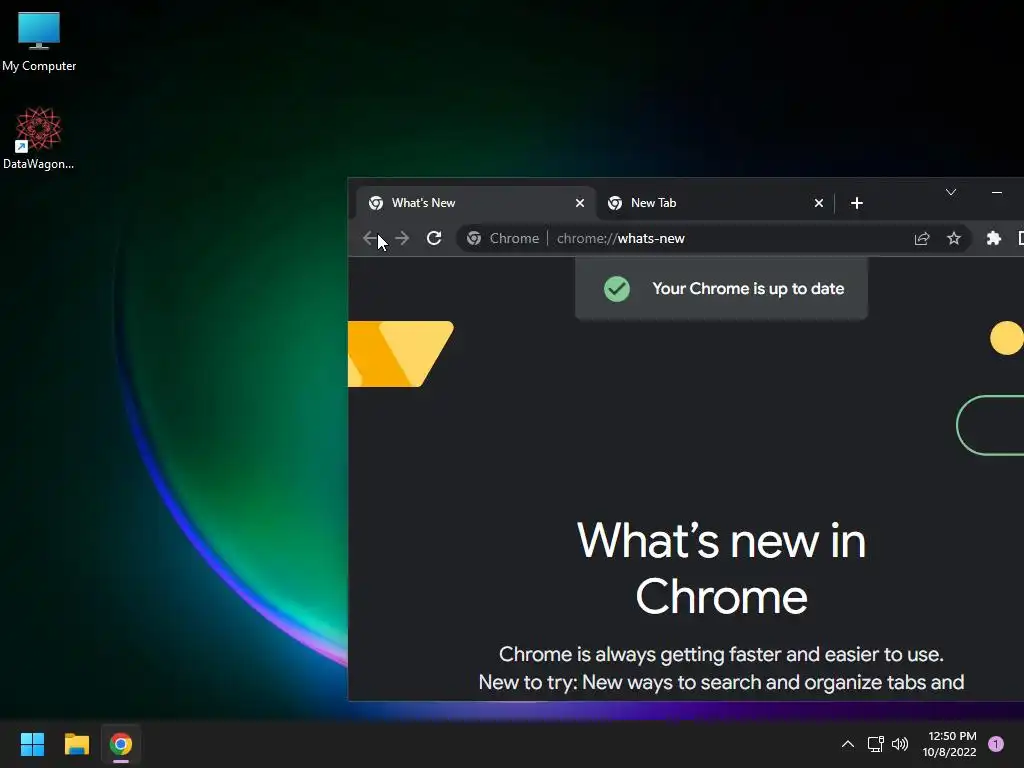This screenshot has height=768, width=1024.
Task: Click 'New to try: New ways' line
Action: pyautogui.click(x=721, y=682)
